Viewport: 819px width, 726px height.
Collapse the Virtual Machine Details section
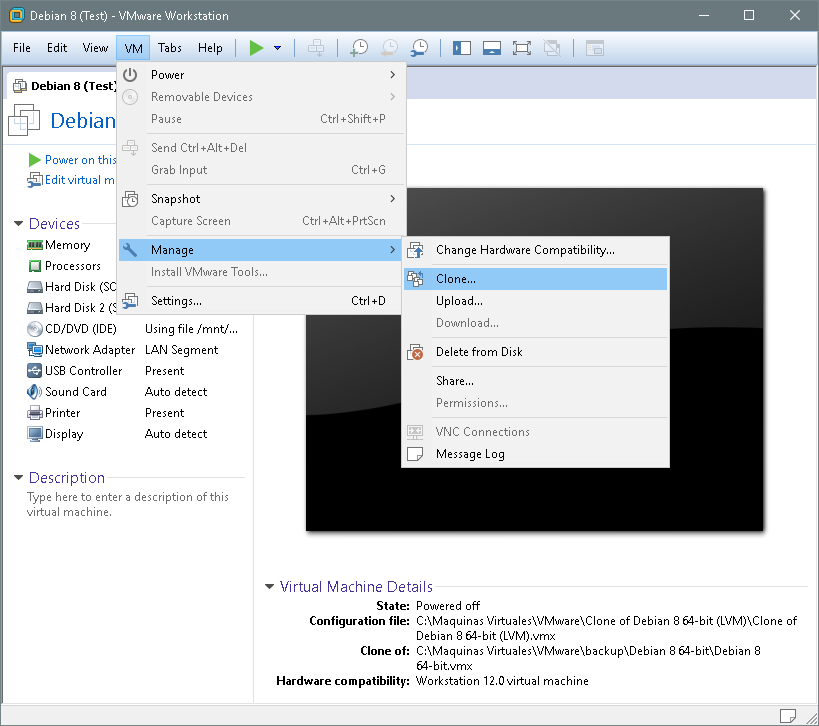coord(270,587)
